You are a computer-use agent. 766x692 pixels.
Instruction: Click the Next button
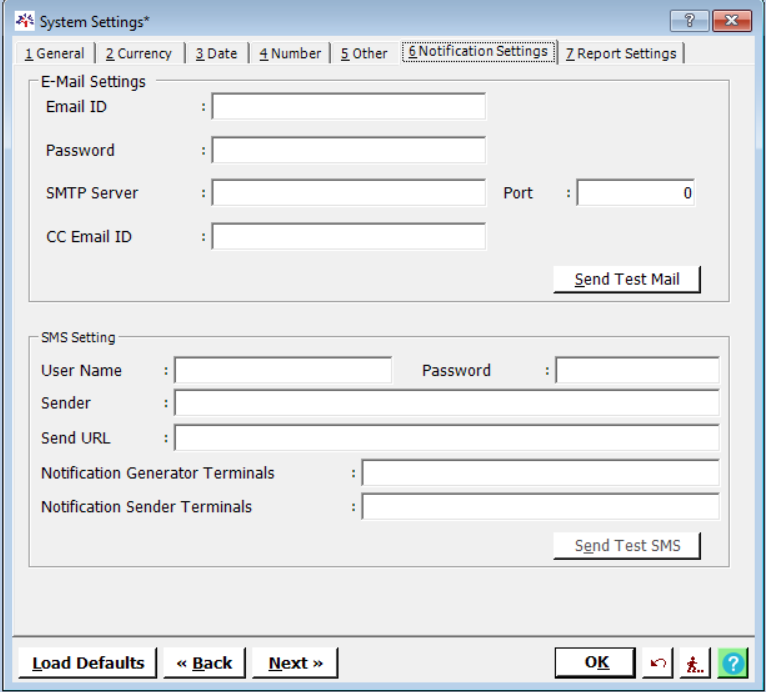pyautogui.click(x=295, y=663)
